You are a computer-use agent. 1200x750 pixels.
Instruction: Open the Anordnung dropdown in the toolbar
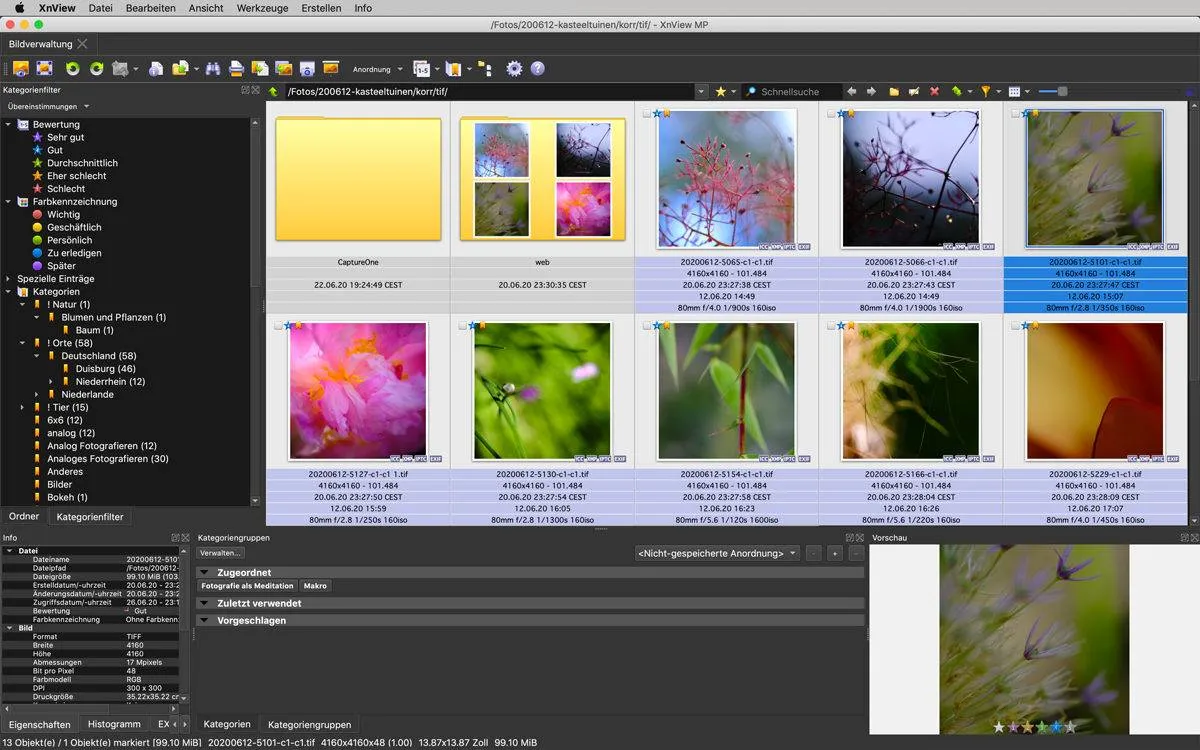tap(377, 68)
